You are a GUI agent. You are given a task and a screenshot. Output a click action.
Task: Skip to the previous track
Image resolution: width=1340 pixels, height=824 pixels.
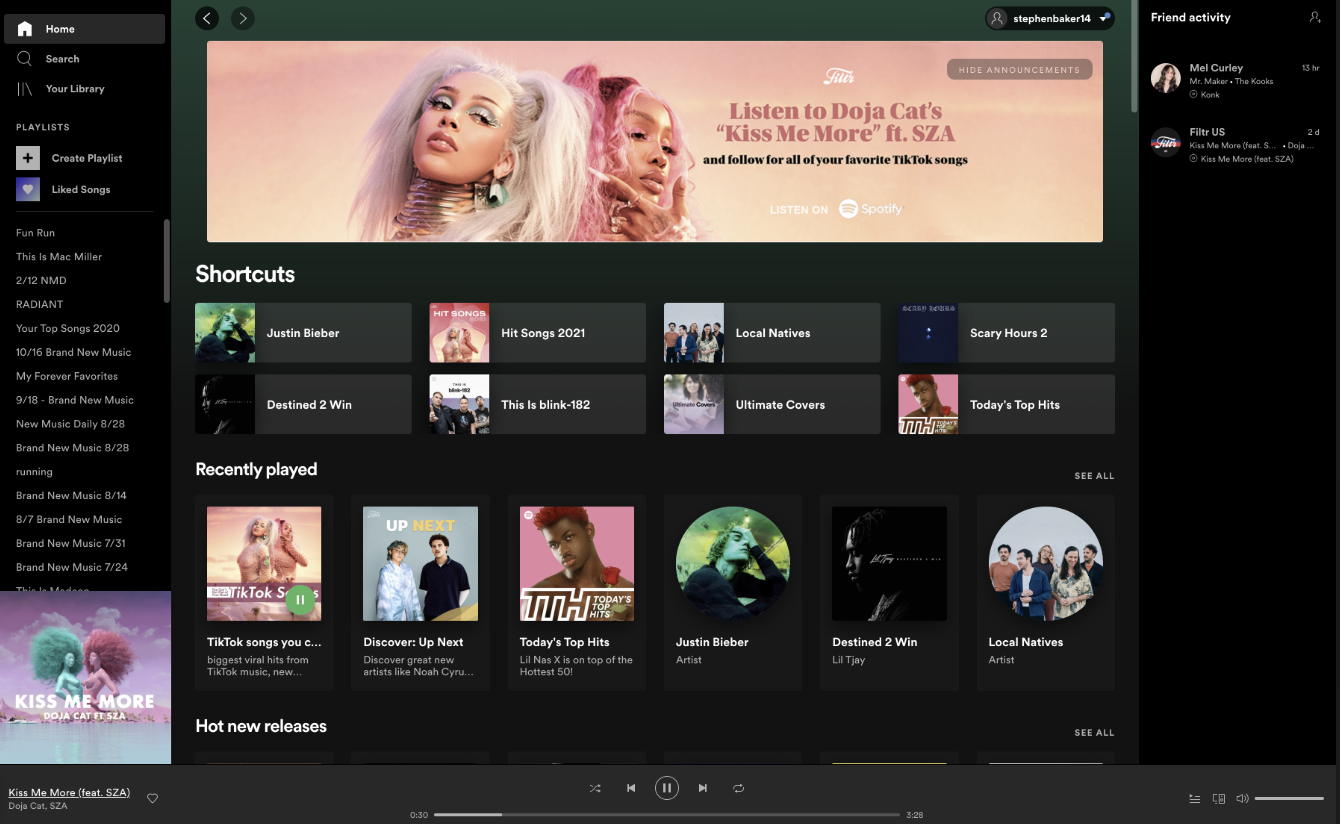coord(631,788)
